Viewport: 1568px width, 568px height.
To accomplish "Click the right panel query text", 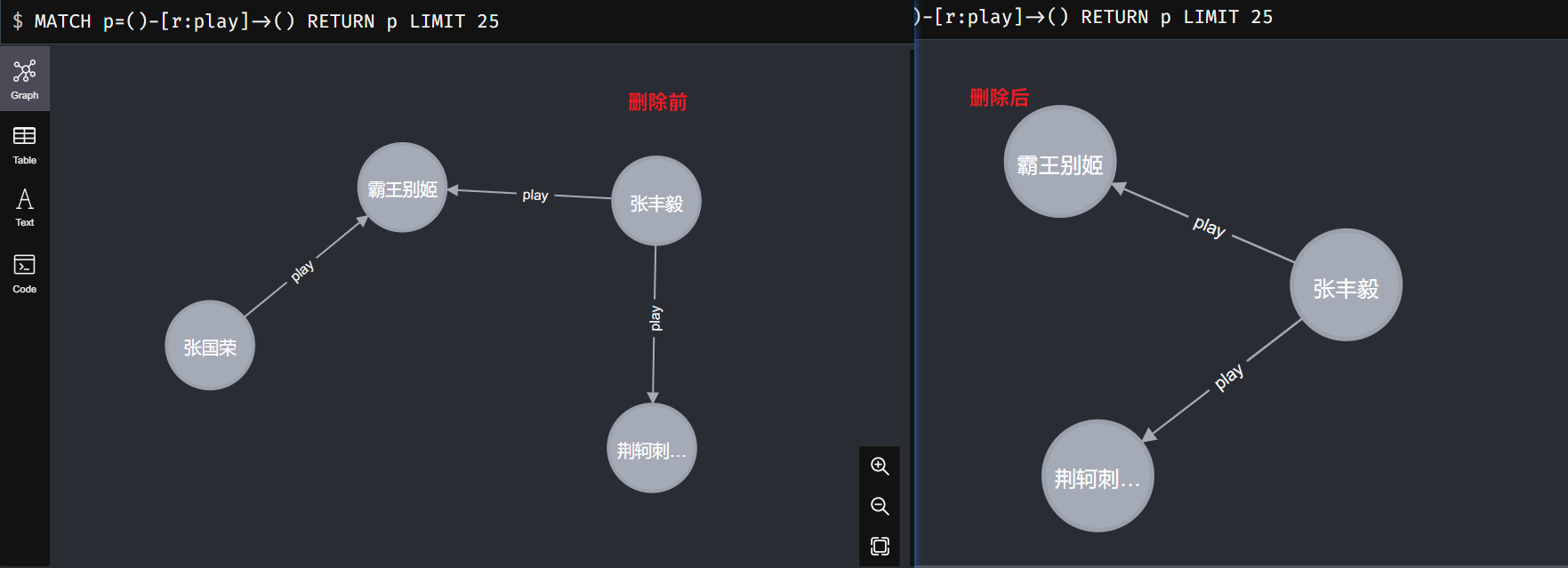I will click(1095, 17).
